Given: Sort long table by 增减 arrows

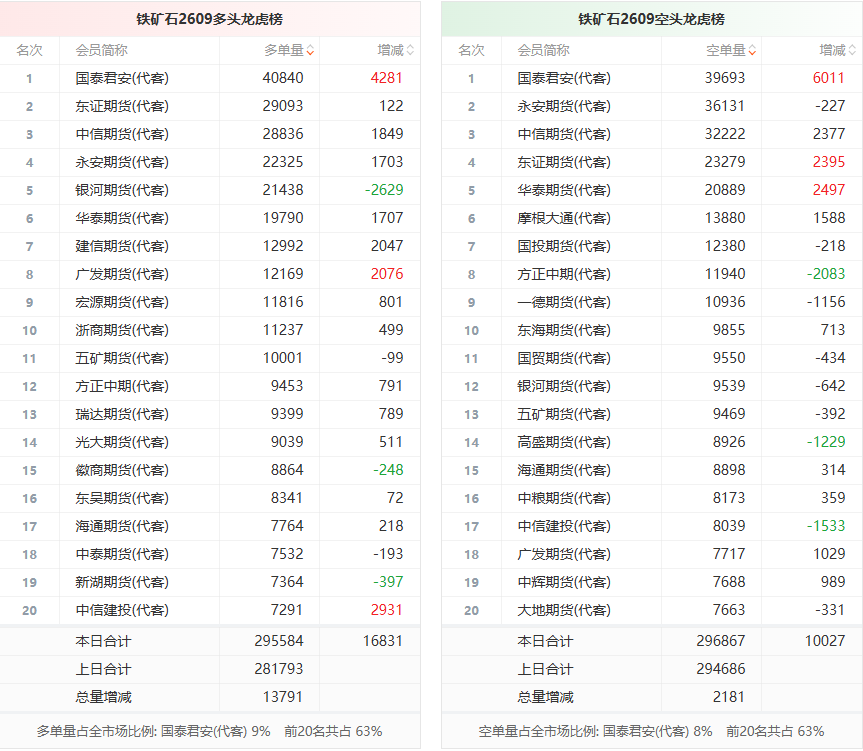Looking at the screenshot, I should (410, 51).
